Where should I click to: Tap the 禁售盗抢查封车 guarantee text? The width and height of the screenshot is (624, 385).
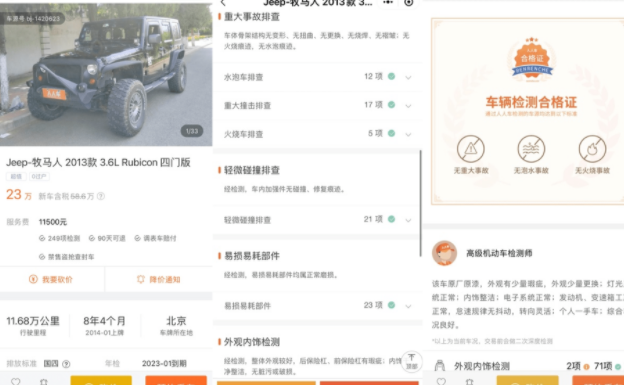71,257
